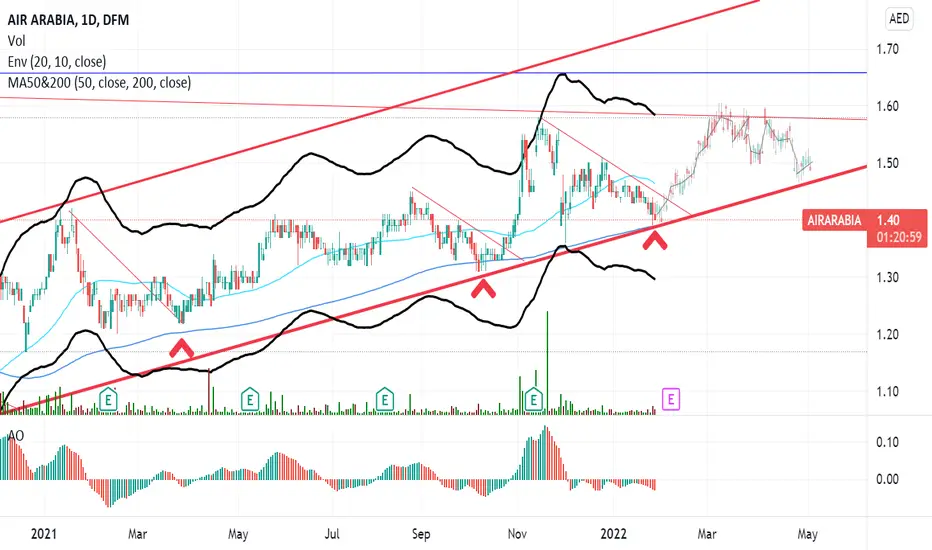
Task: Click the 1.30 price axis label
Action: [887, 277]
